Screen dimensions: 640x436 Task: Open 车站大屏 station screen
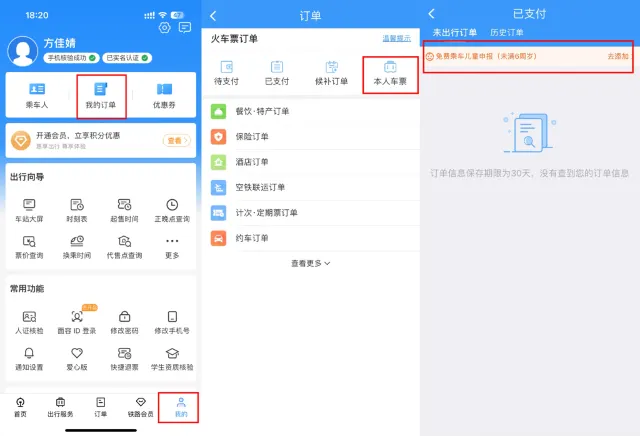pyautogui.click(x=29, y=210)
